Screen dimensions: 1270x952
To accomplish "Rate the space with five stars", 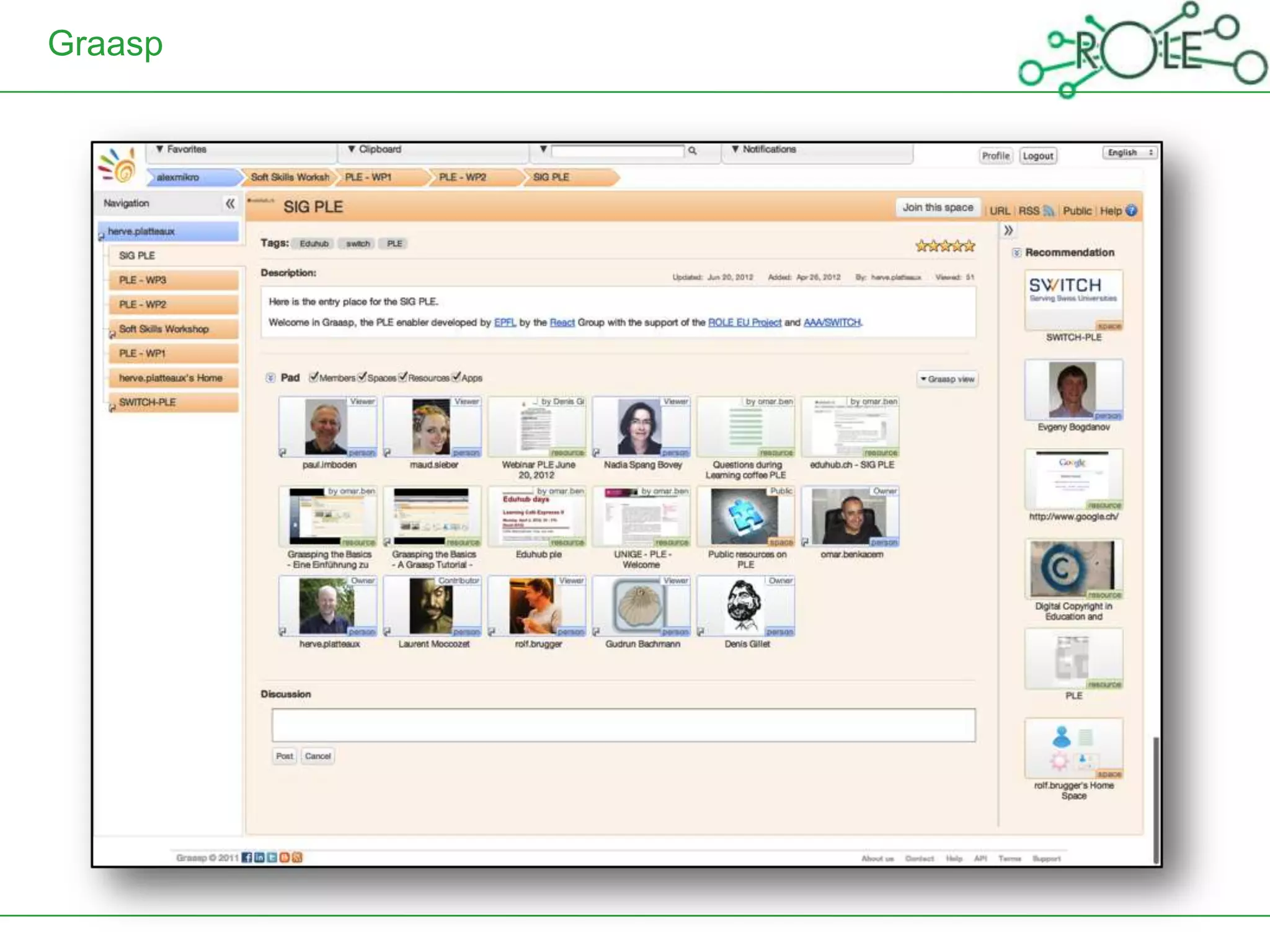I will 969,246.
